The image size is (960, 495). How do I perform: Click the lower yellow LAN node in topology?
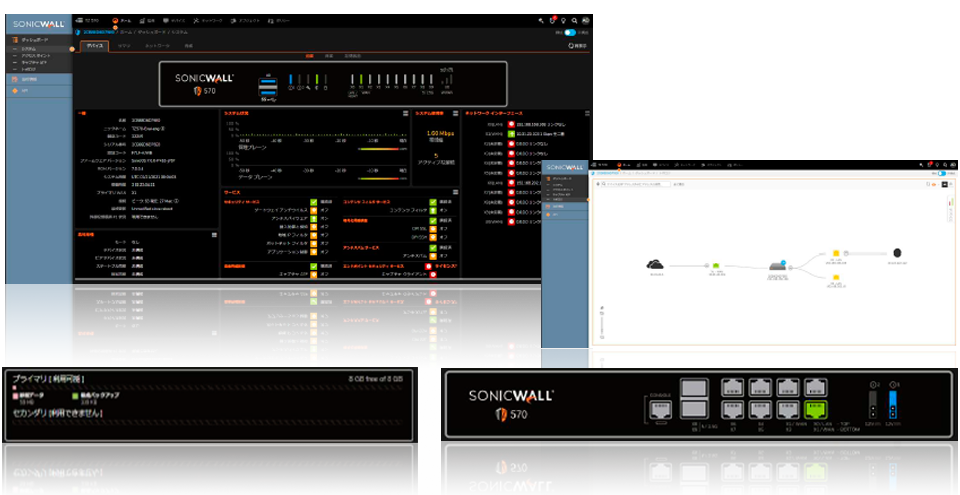836,278
